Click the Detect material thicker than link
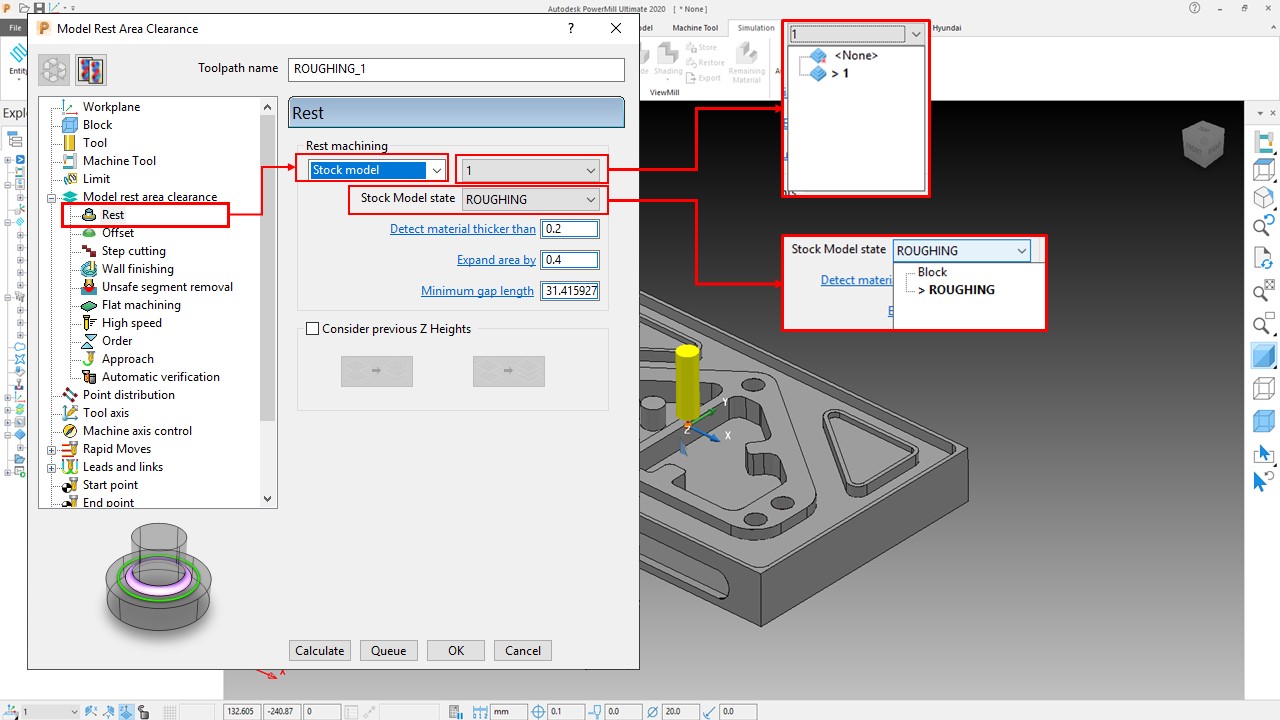Screen dimensions: 1280x720 coord(462,228)
